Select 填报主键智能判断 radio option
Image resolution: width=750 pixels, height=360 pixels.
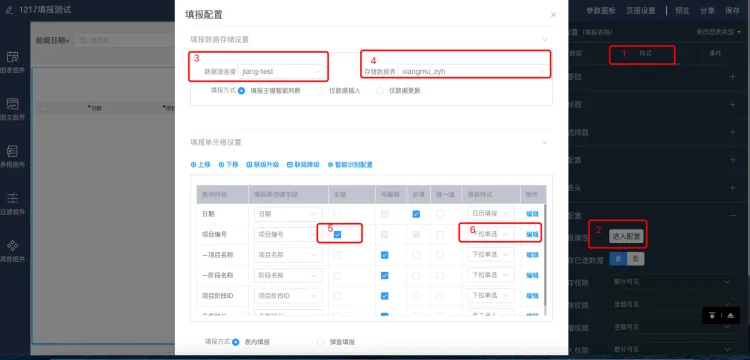point(242,90)
